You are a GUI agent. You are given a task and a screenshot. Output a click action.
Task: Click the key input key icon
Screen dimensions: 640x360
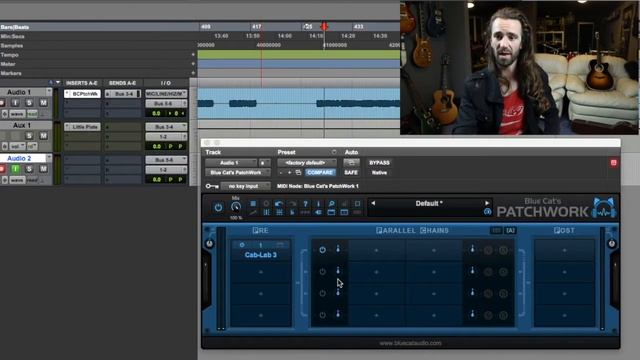pos(211,186)
